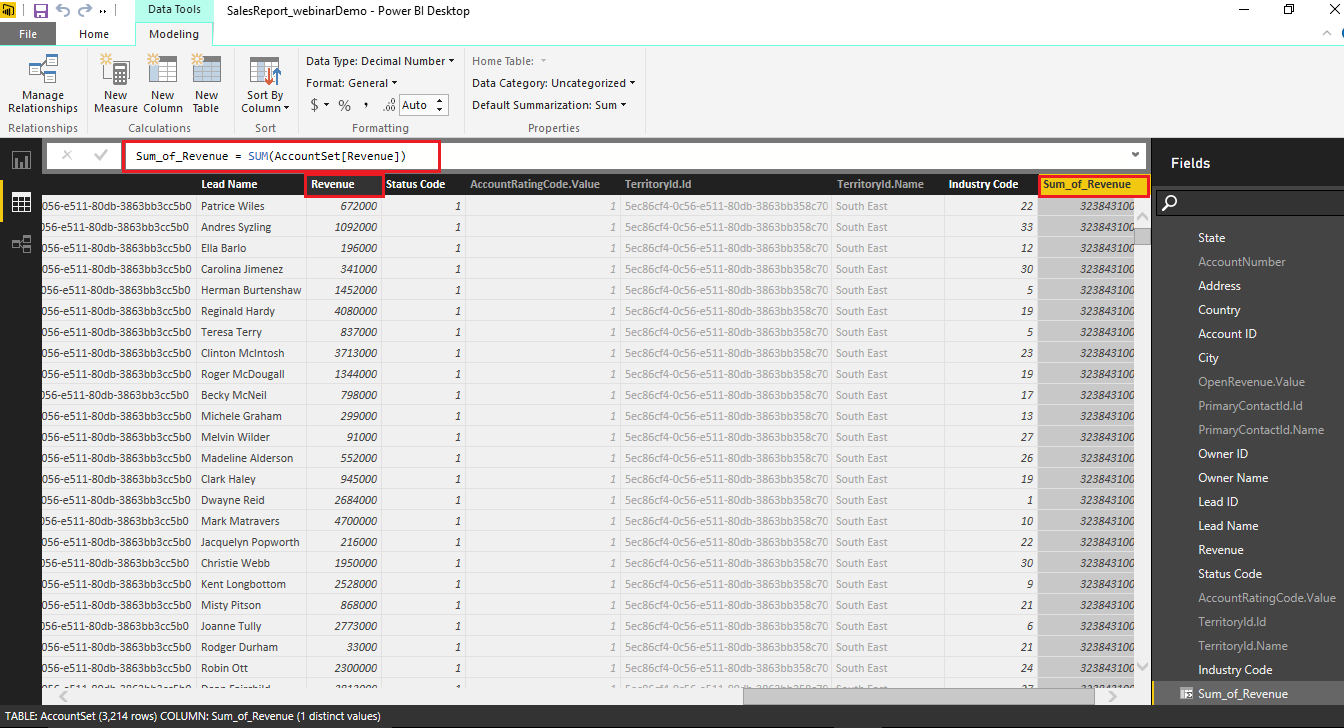This screenshot has height=728, width=1344.
Task: Click the Data Tools contextual tab
Action: point(174,10)
